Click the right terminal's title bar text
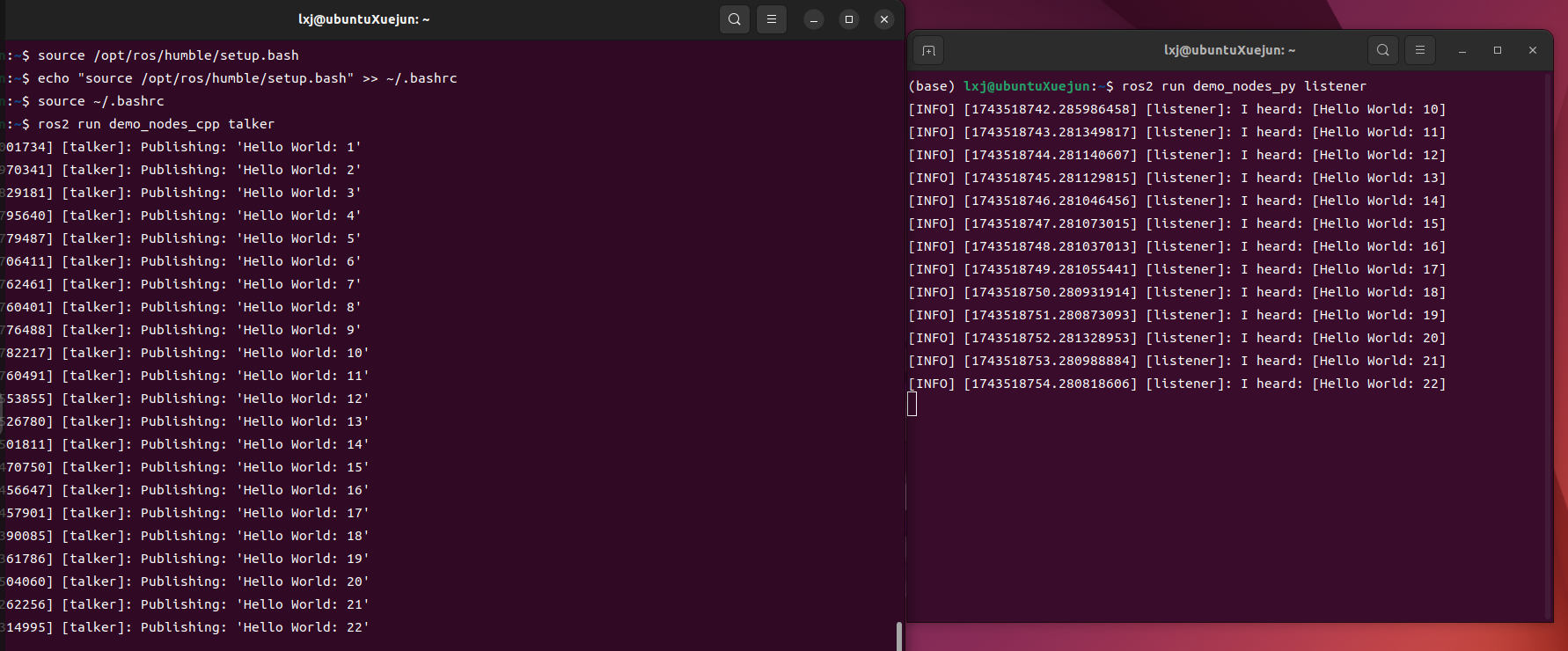 tap(1229, 50)
